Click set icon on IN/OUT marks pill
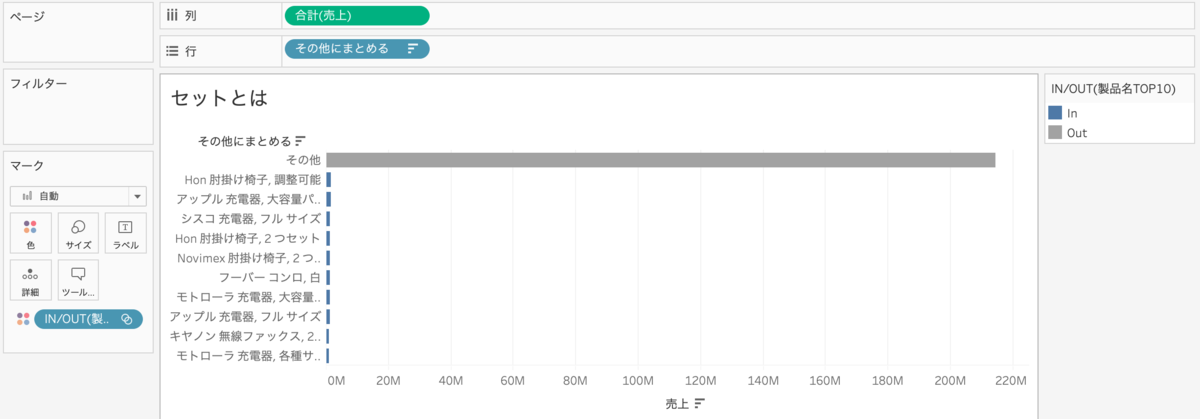 pos(127,319)
